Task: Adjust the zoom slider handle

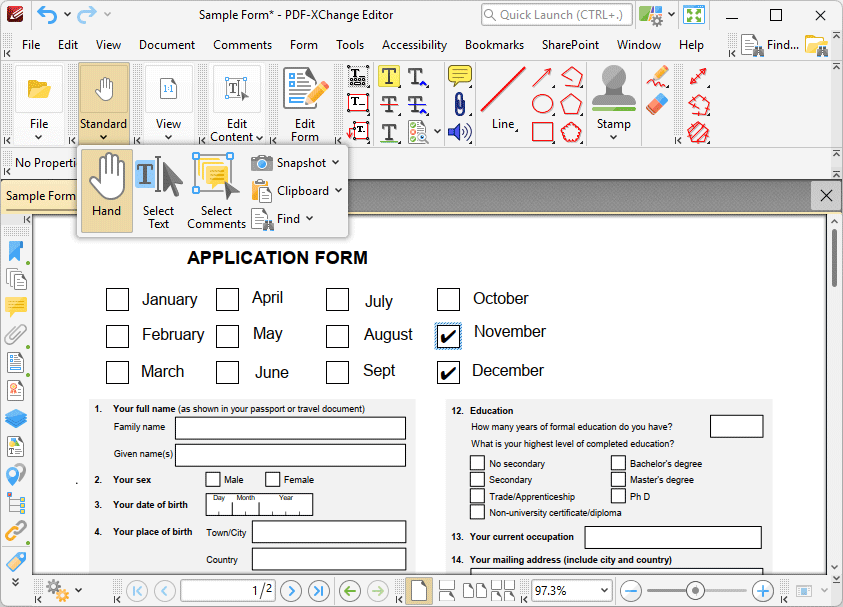Action: pyautogui.click(x=695, y=591)
